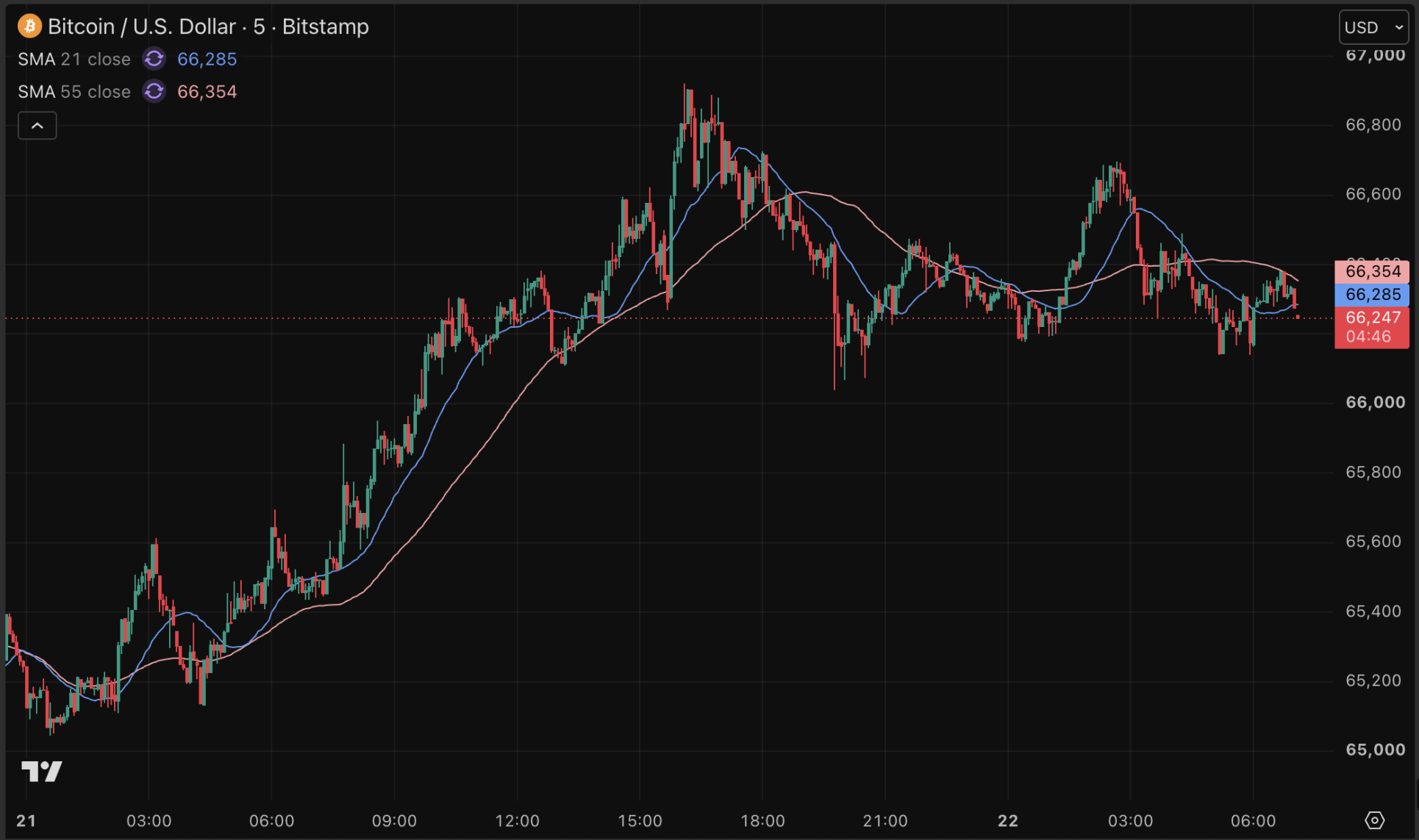The width and height of the screenshot is (1419, 840).
Task: Click the 15:00 time axis label
Action: click(640, 821)
